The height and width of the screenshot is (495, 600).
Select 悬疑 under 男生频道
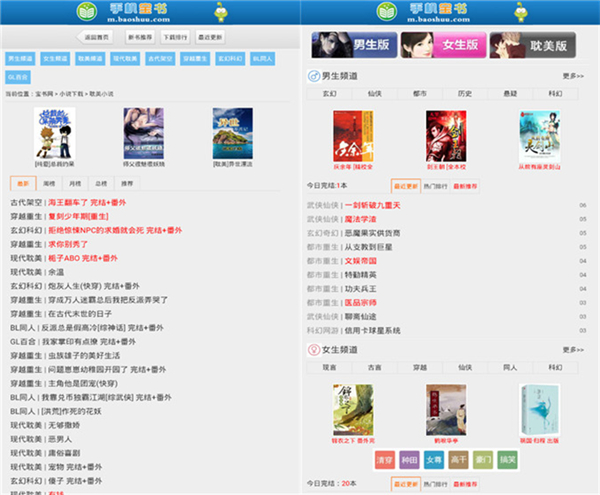(510, 94)
